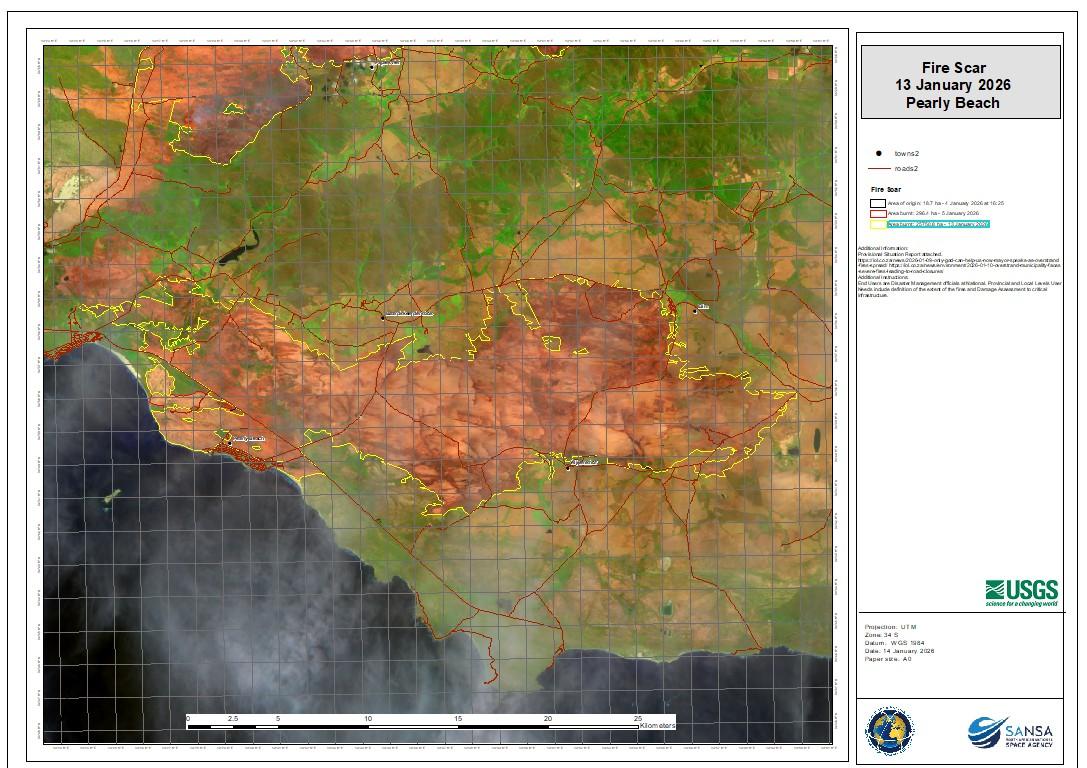The image size is (1087, 768).
Task: Click the round globe emblem logo
Action: click(x=888, y=730)
